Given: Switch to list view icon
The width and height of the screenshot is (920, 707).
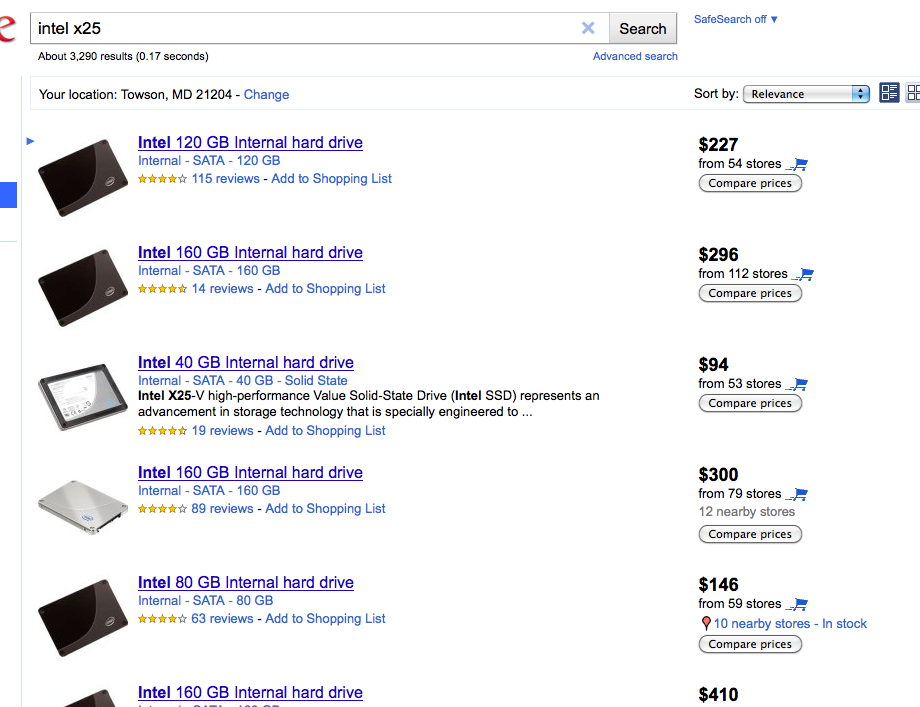Looking at the screenshot, I should point(889,93).
